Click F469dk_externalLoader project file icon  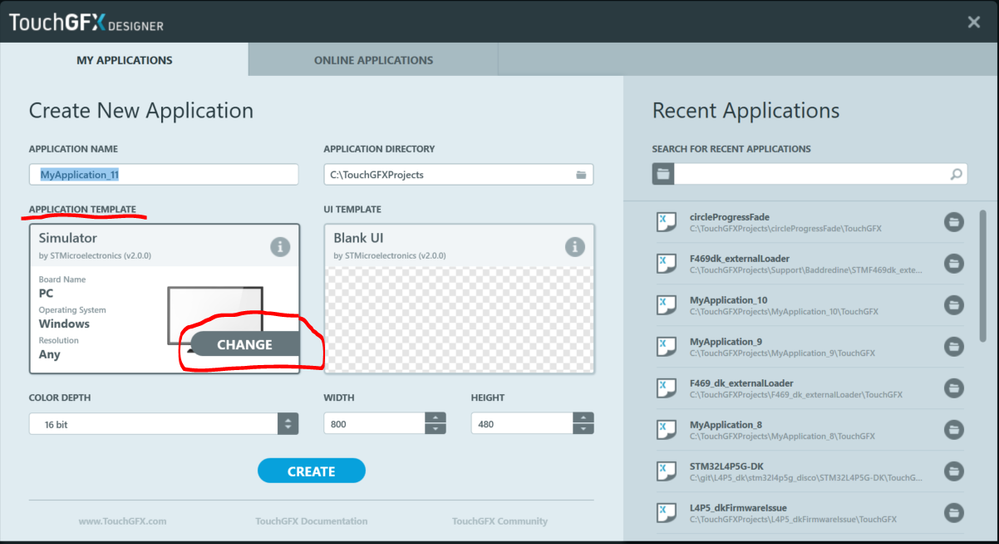[x=666, y=263]
